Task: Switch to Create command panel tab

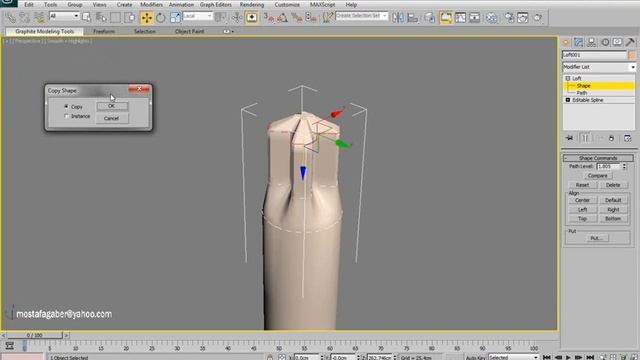Action: pos(566,42)
